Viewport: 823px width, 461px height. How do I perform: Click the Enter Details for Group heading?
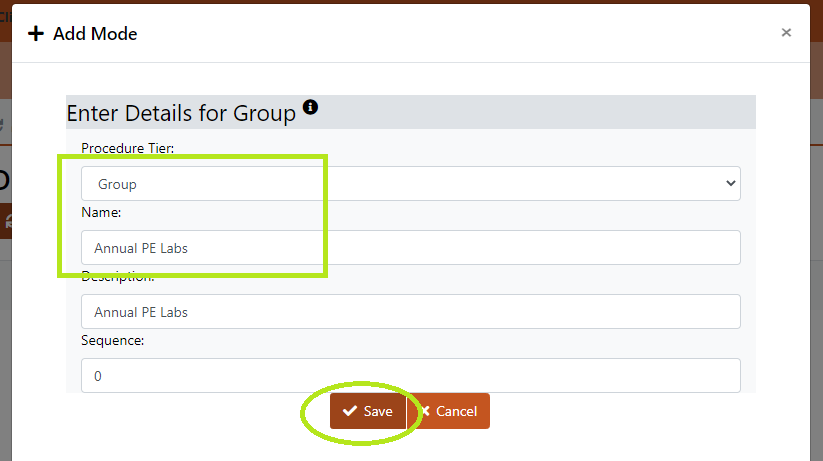click(181, 113)
